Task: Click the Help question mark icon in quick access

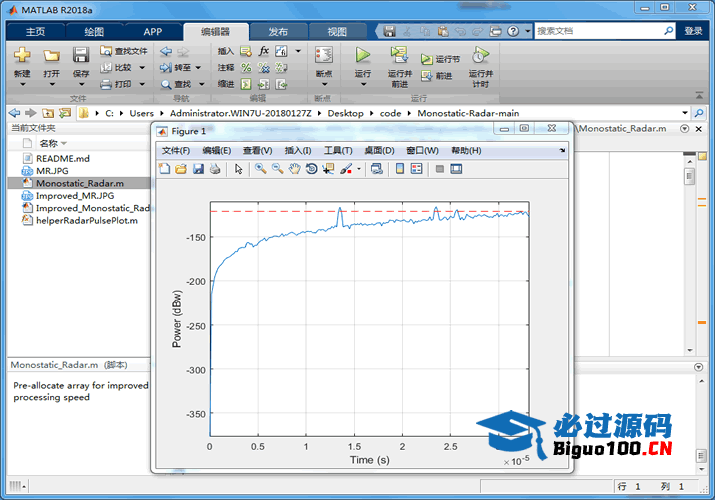Action: click(513, 31)
